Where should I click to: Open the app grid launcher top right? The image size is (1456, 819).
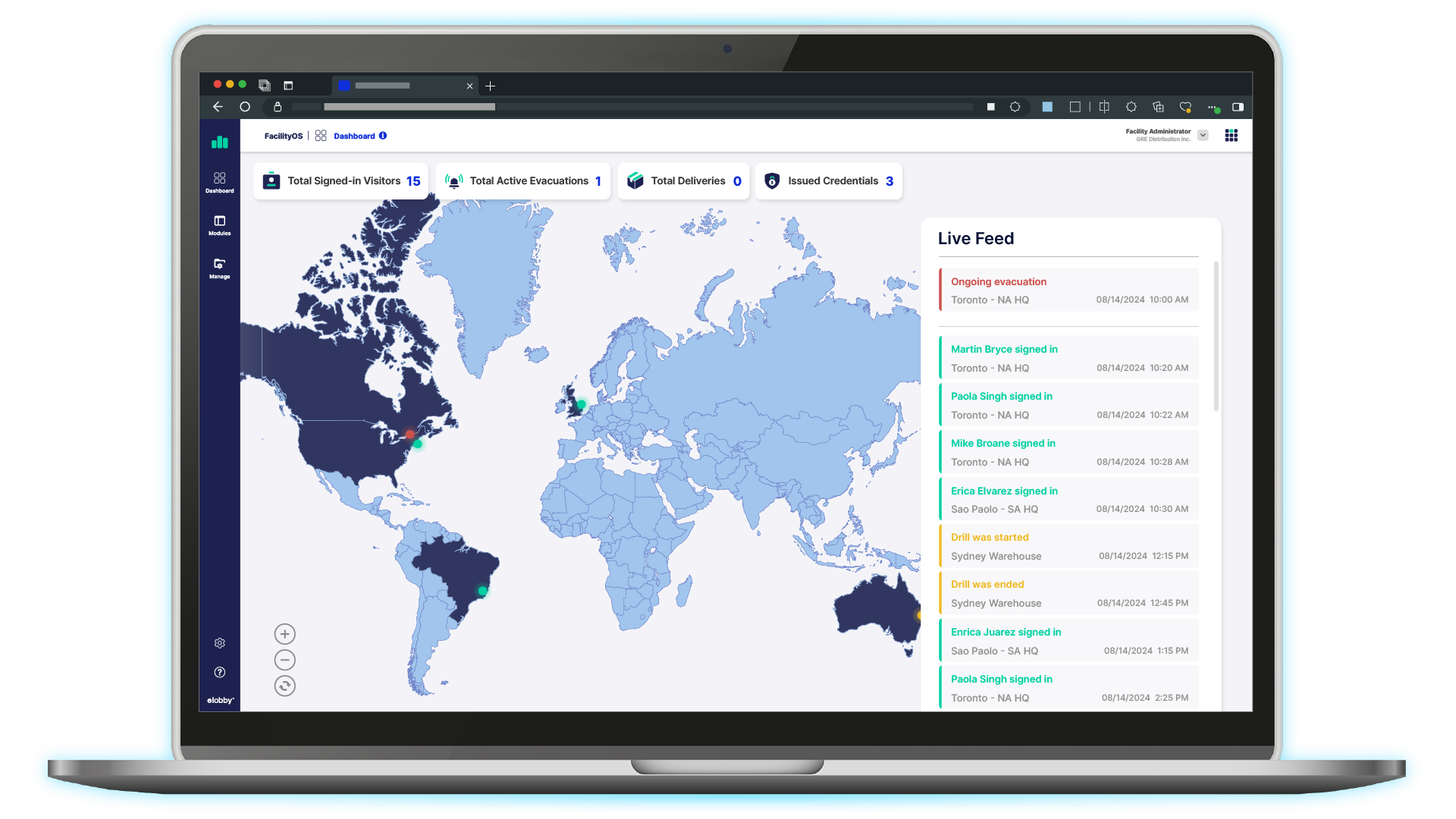pyautogui.click(x=1231, y=135)
